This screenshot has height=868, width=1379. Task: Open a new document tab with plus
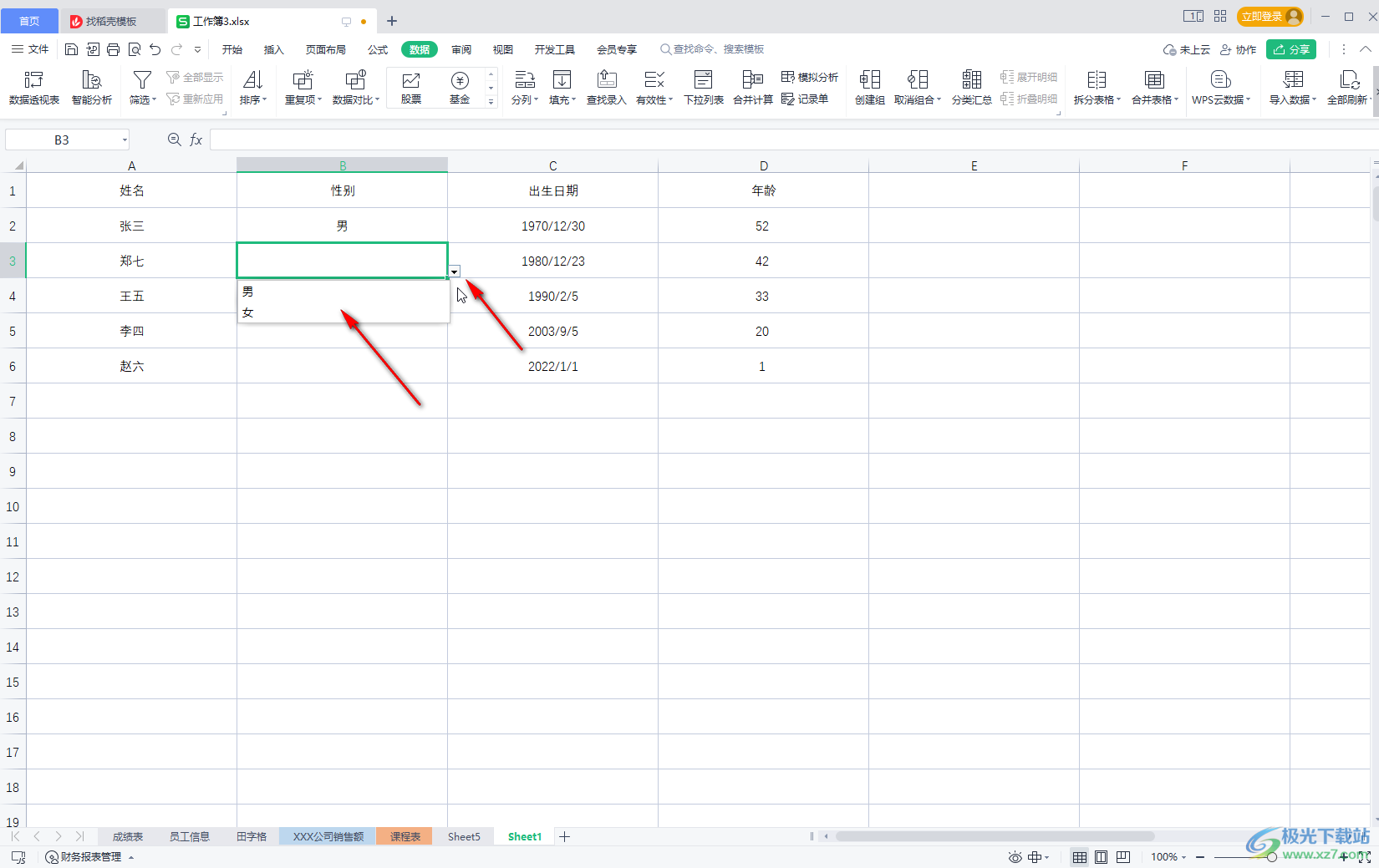pos(392,21)
